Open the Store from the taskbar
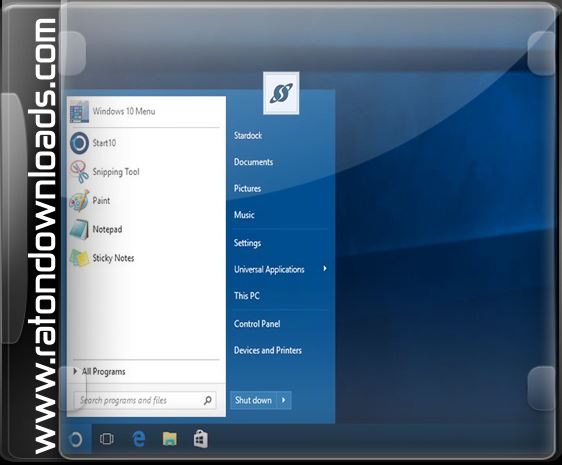Viewport: 562px width, 465px height. pyautogui.click(x=201, y=439)
